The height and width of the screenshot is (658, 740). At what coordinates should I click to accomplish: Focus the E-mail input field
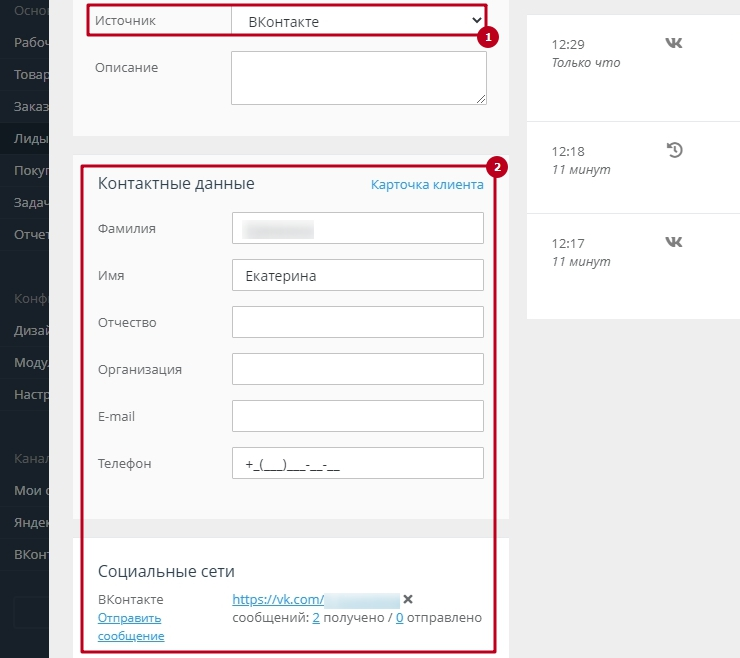point(358,416)
